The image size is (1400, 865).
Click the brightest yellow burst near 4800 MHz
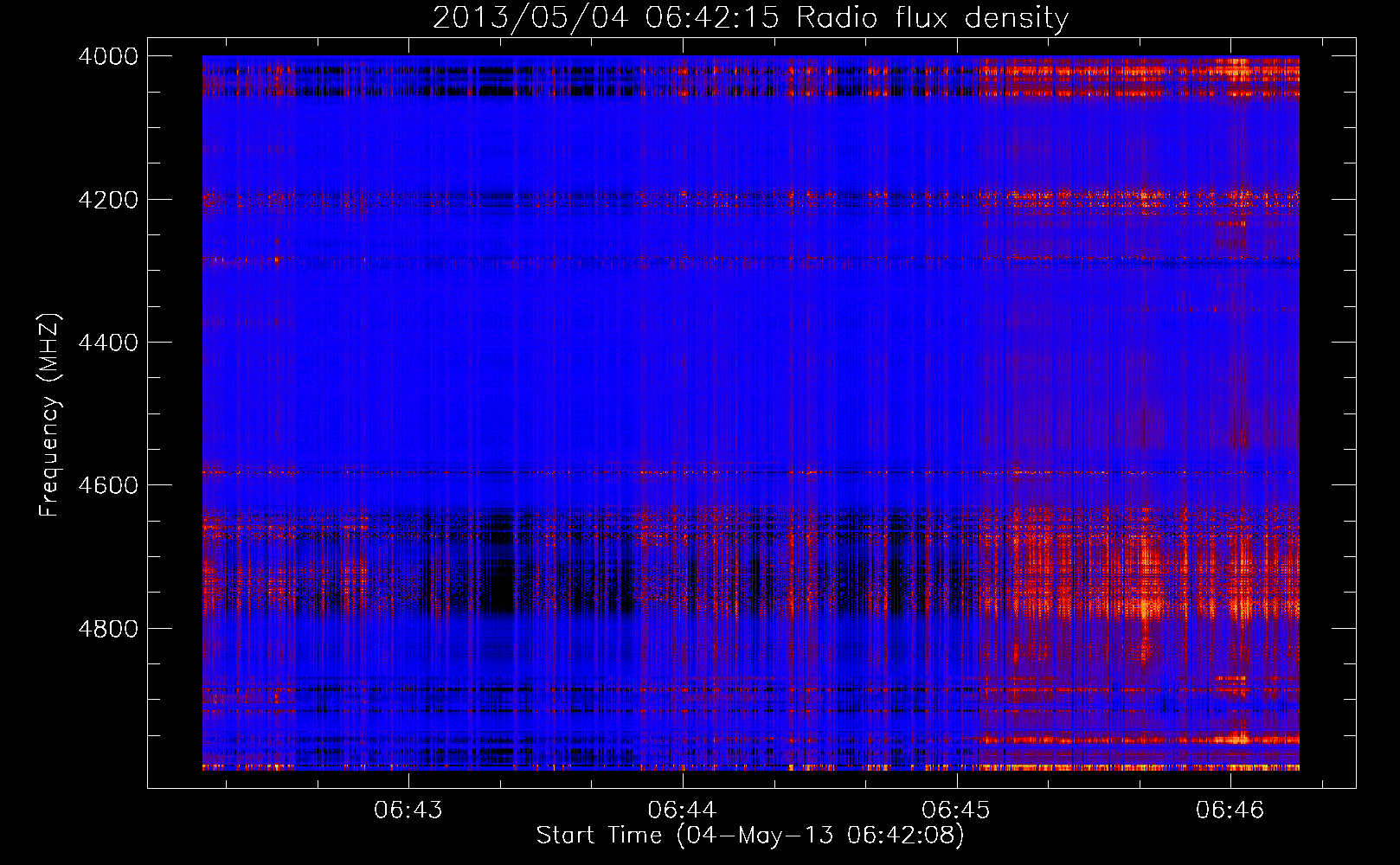pyautogui.click(x=1147, y=606)
